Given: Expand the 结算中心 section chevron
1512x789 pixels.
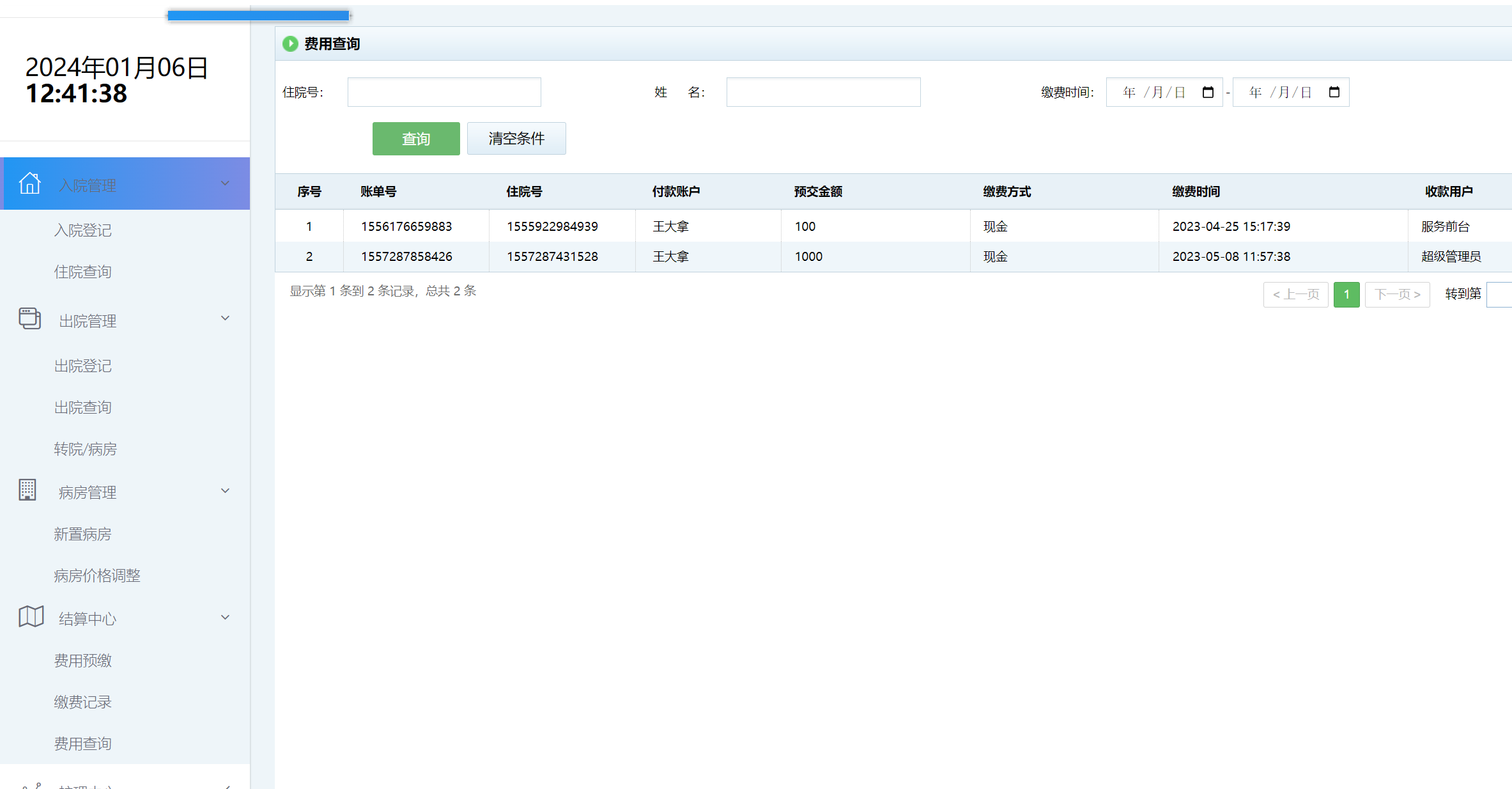Looking at the screenshot, I should click(225, 617).
